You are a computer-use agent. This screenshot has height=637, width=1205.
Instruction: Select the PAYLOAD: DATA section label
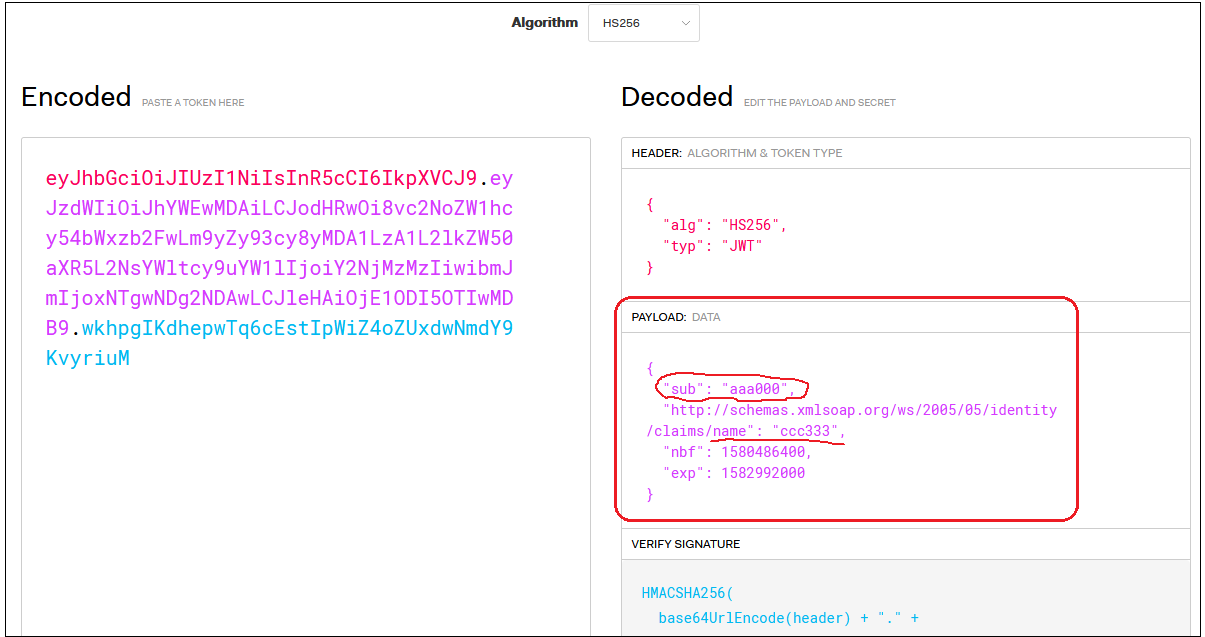pos(676,317)
